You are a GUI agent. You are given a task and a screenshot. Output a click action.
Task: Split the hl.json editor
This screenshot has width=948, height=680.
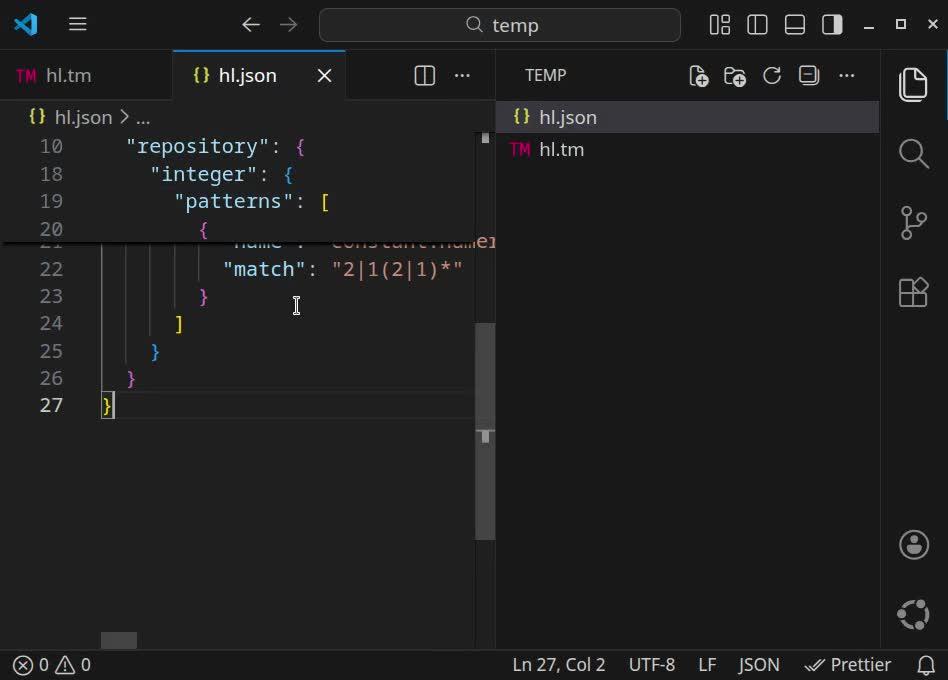pyautogui.click(x=423, y=74)
